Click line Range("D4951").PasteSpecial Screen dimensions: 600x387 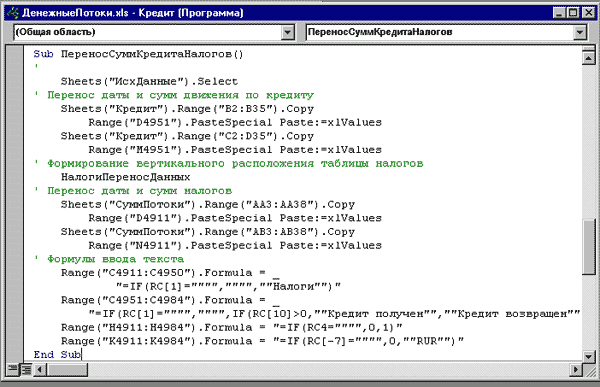(x=235, y=122)
